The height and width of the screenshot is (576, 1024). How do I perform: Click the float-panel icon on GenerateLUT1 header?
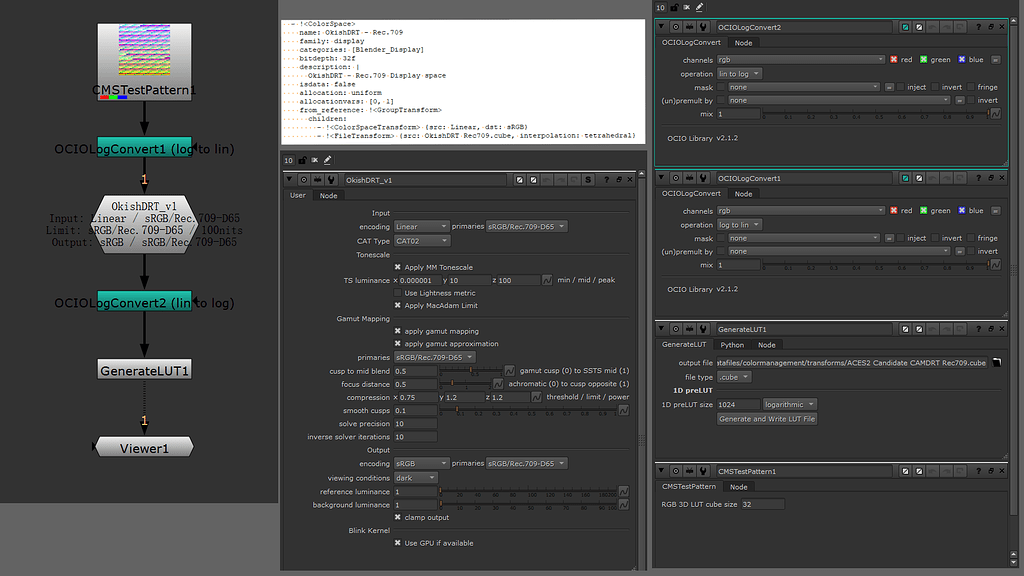(991, 328)
